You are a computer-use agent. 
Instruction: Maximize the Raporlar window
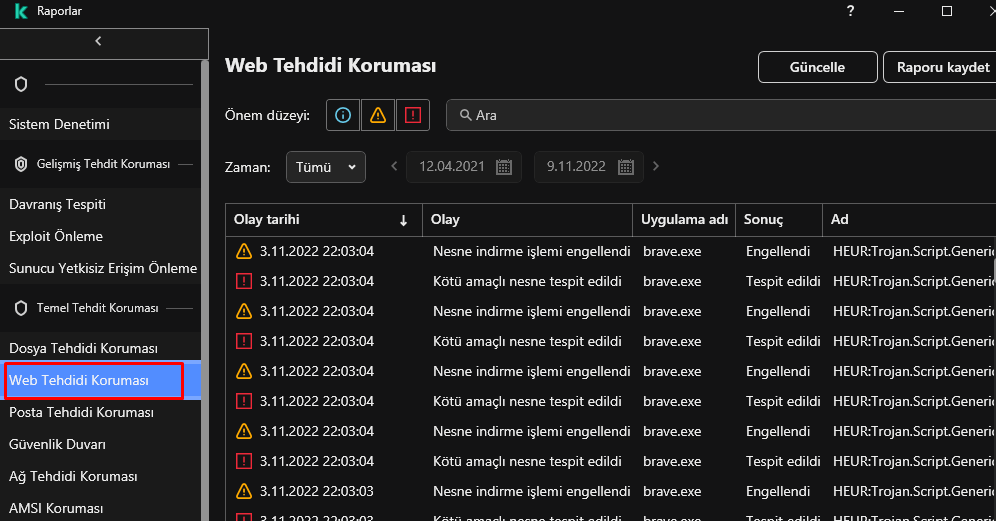tap(946, 11)
